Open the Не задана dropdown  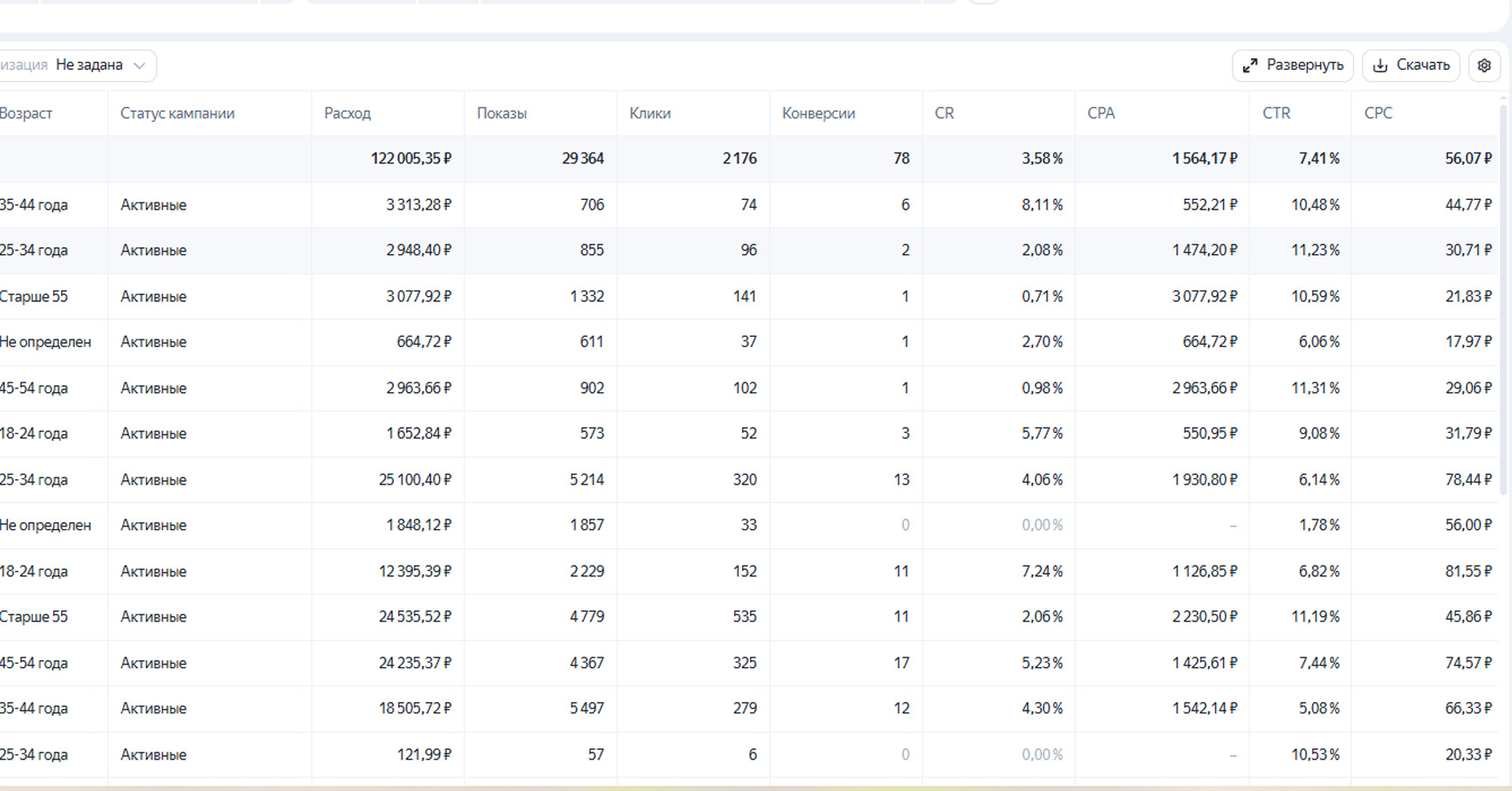[100, 65]
